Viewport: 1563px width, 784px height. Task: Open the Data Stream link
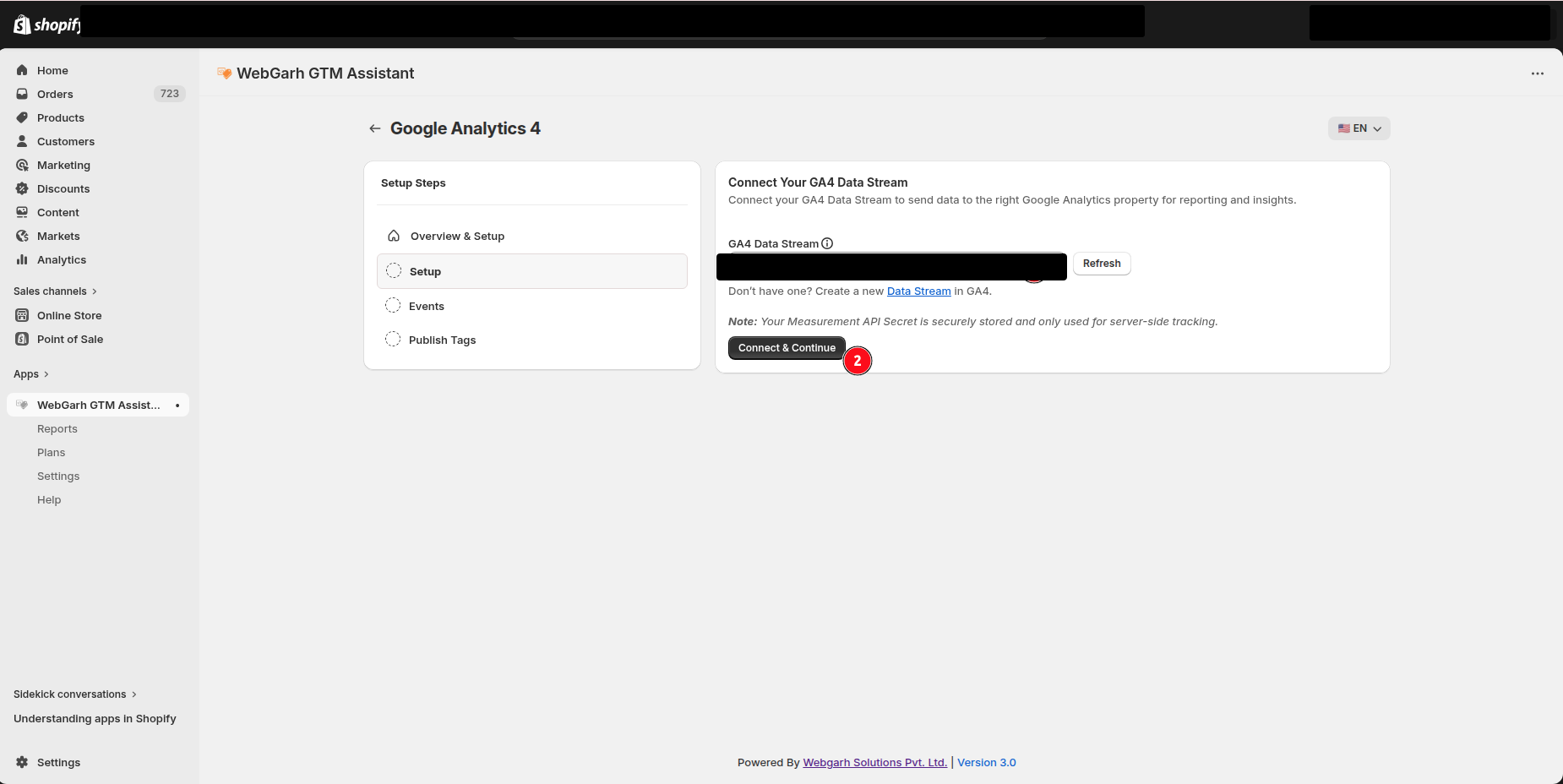919,291
